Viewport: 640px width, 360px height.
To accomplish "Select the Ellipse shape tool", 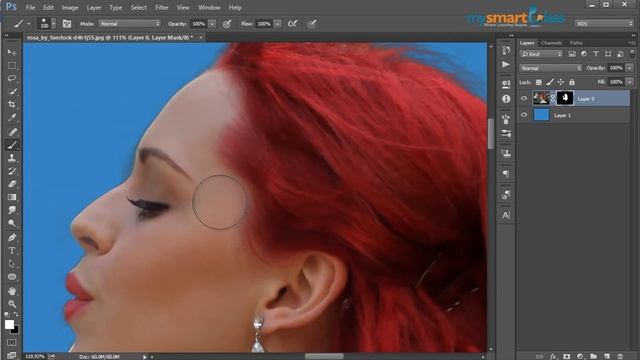I will [12, 277].
